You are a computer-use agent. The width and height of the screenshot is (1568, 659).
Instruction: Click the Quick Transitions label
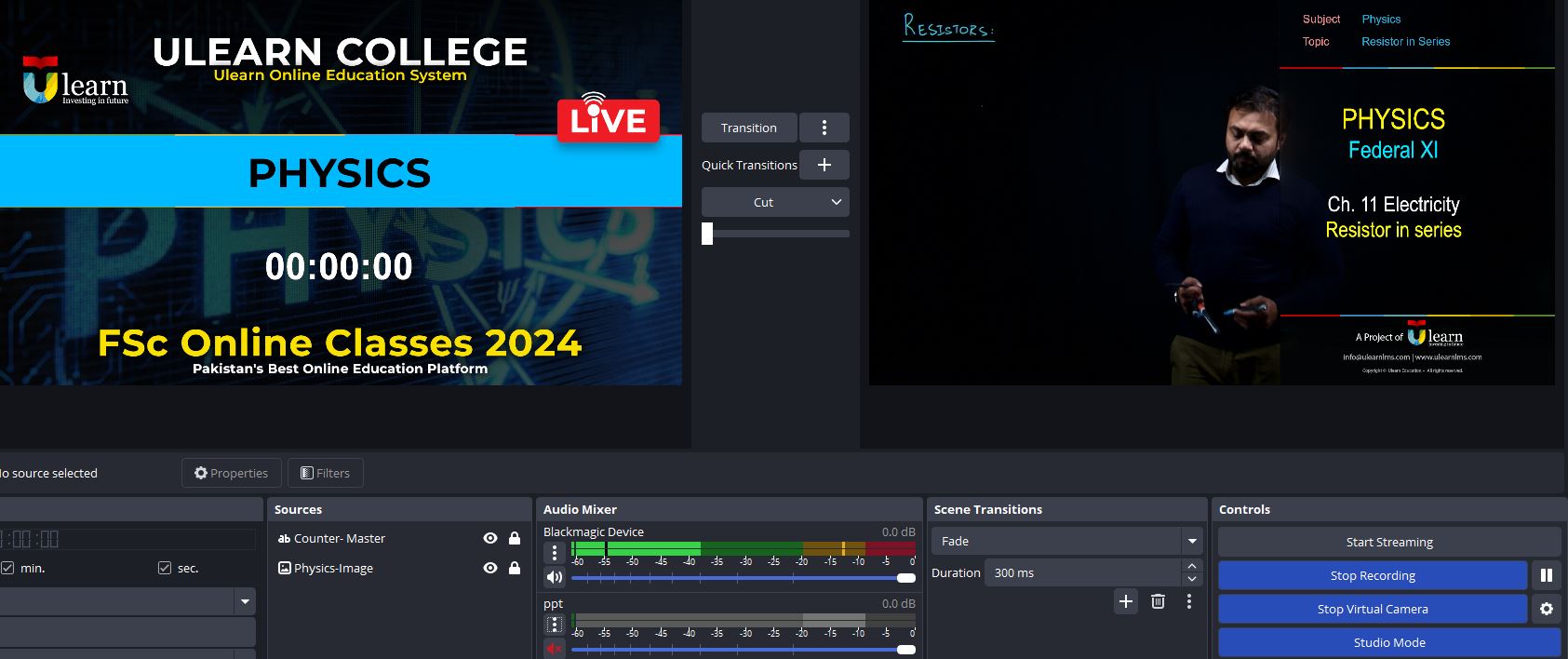point(749,165)
